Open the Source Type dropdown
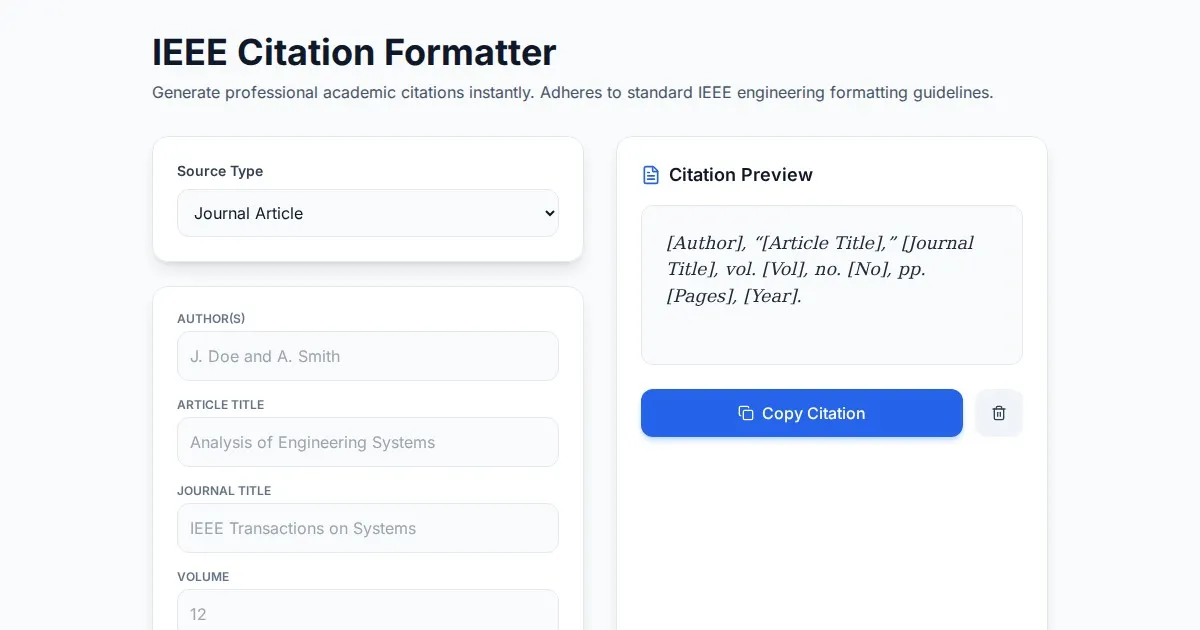Viewport: 1200px width, 630px height. point(367,213)
